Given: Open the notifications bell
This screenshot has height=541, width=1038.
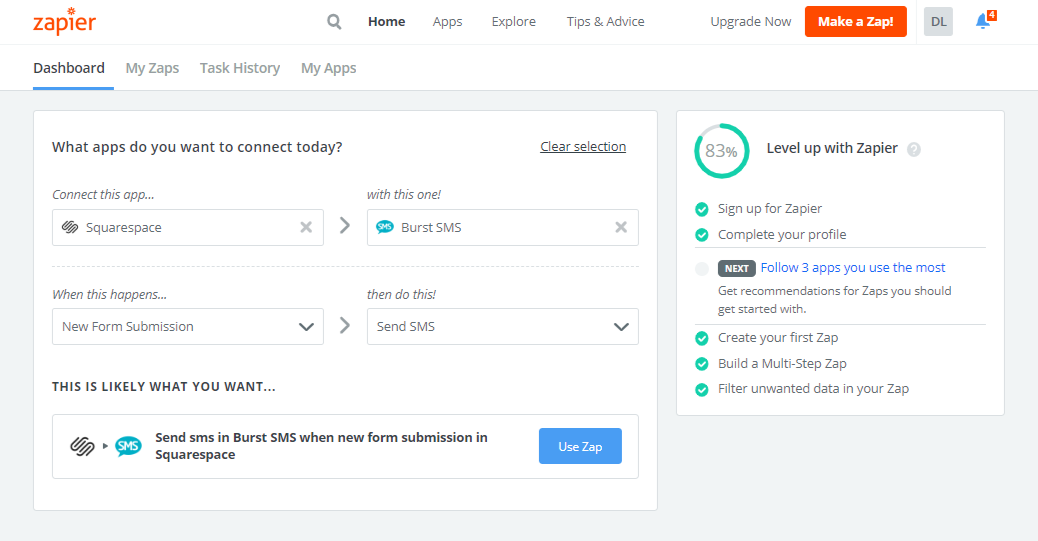Looking at the screenshot, I should (983, 21).
